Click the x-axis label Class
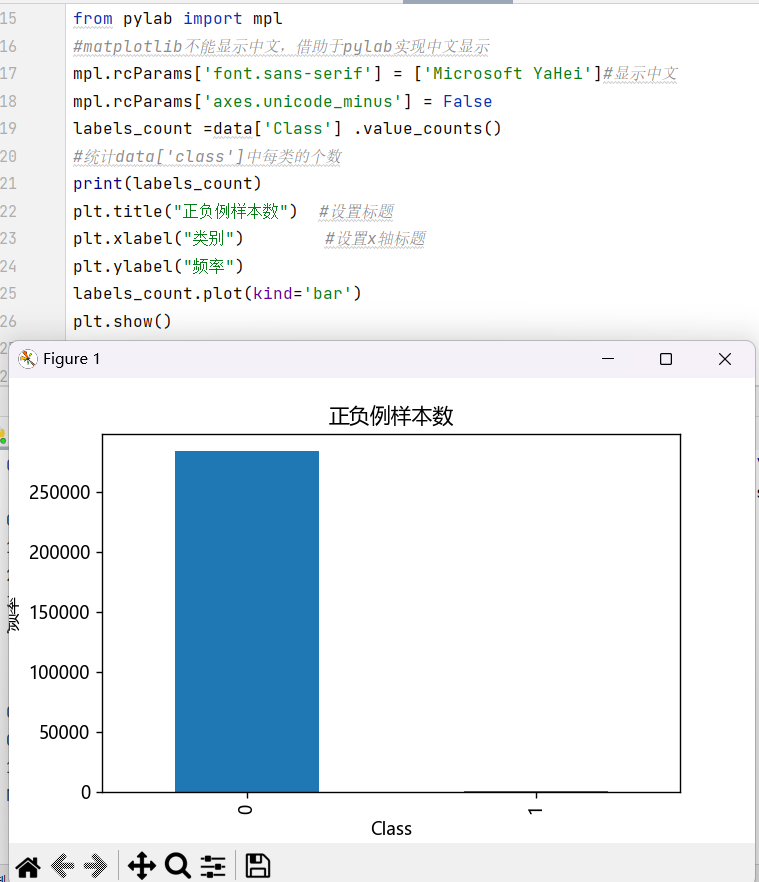The width and height of the screenshot is (759, 882). tap(391, 829)
